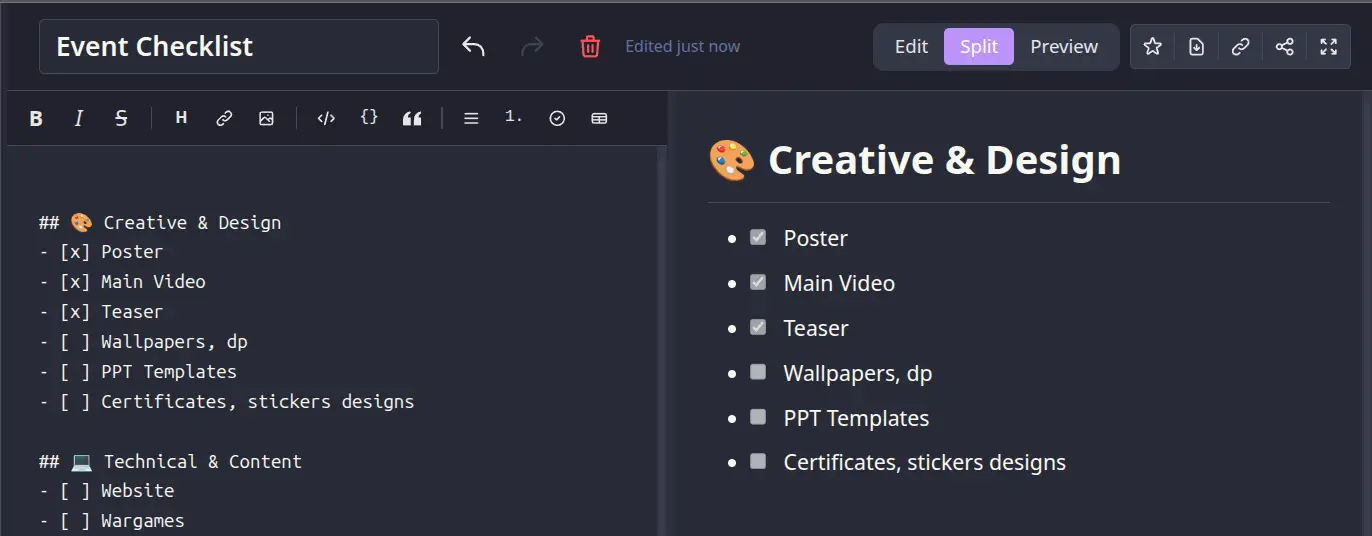1372x536 pixels.
Task: Switch to Edit view
Action: (911, 46)
